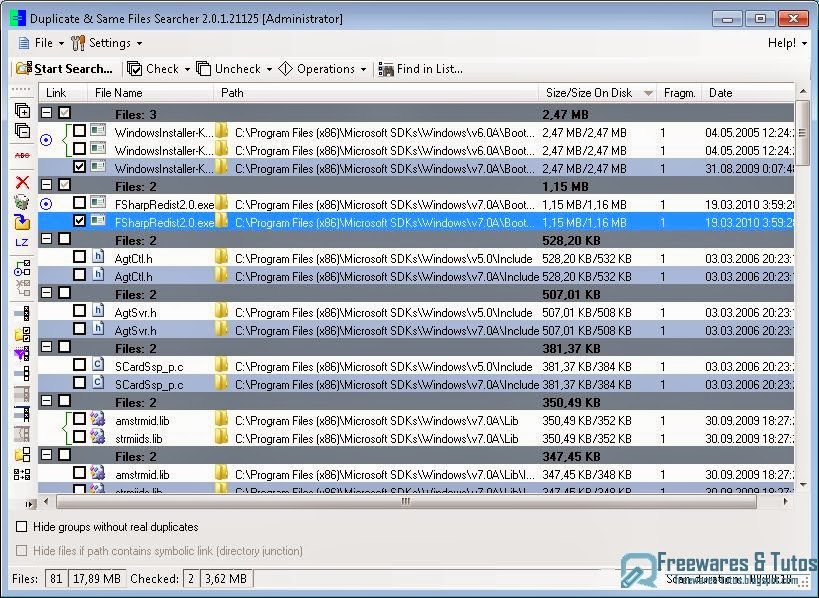Click the LZ compression sidebar icon
The image size is (819, 598).
click(22, 242)
